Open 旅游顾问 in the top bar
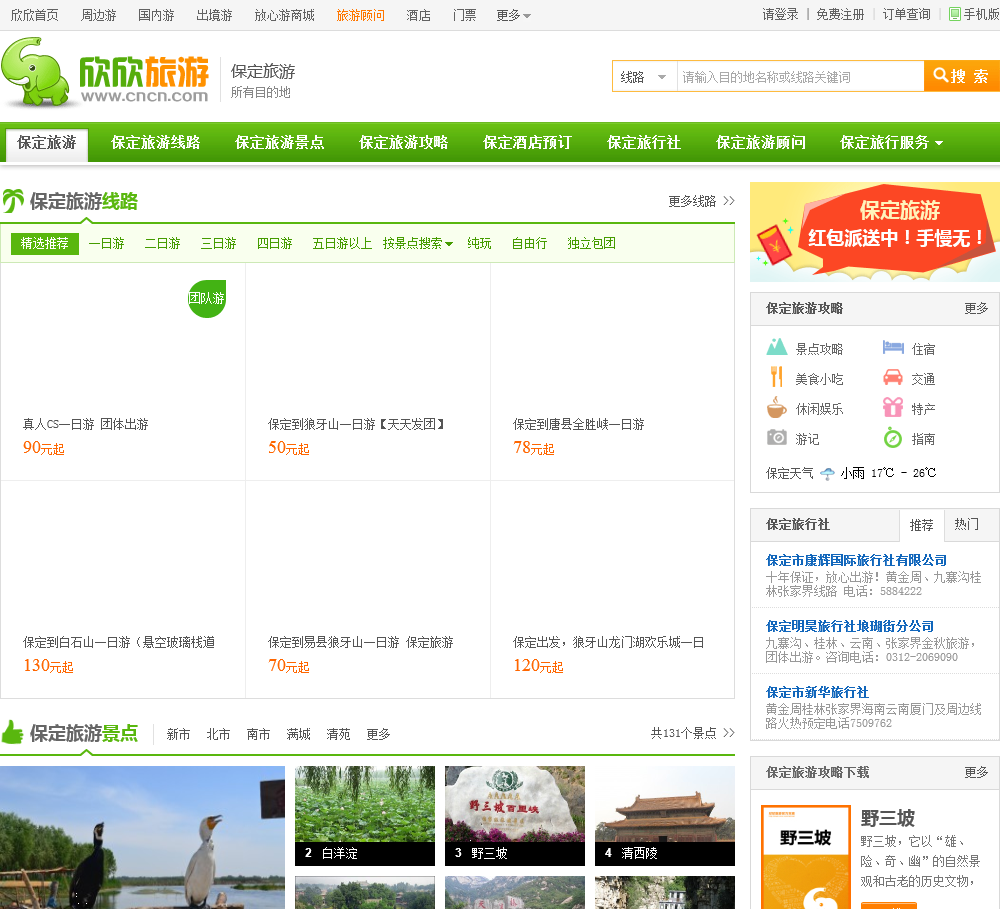 [x=360, y=15]
